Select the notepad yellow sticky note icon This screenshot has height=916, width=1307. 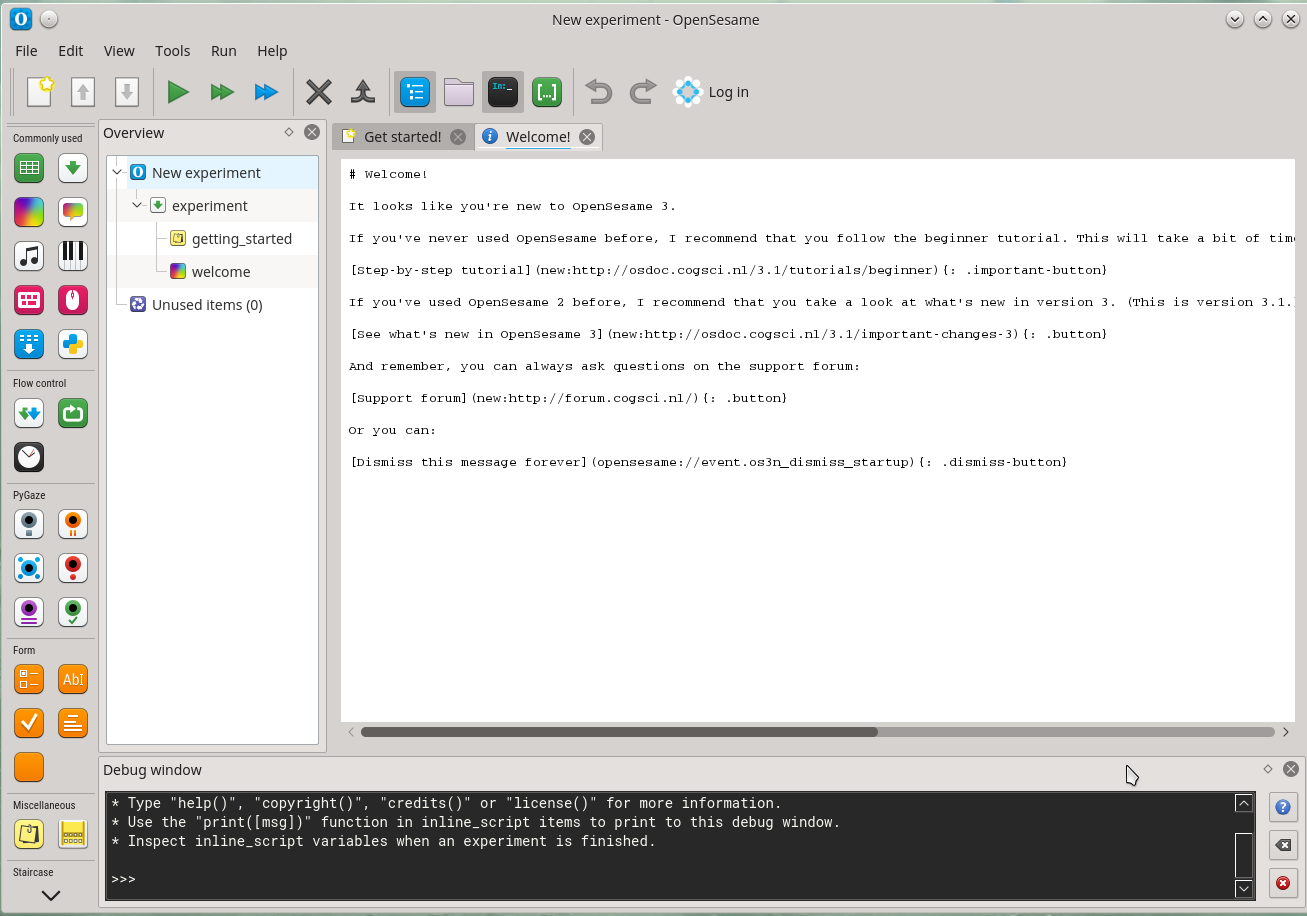click(x=29, y=834)
